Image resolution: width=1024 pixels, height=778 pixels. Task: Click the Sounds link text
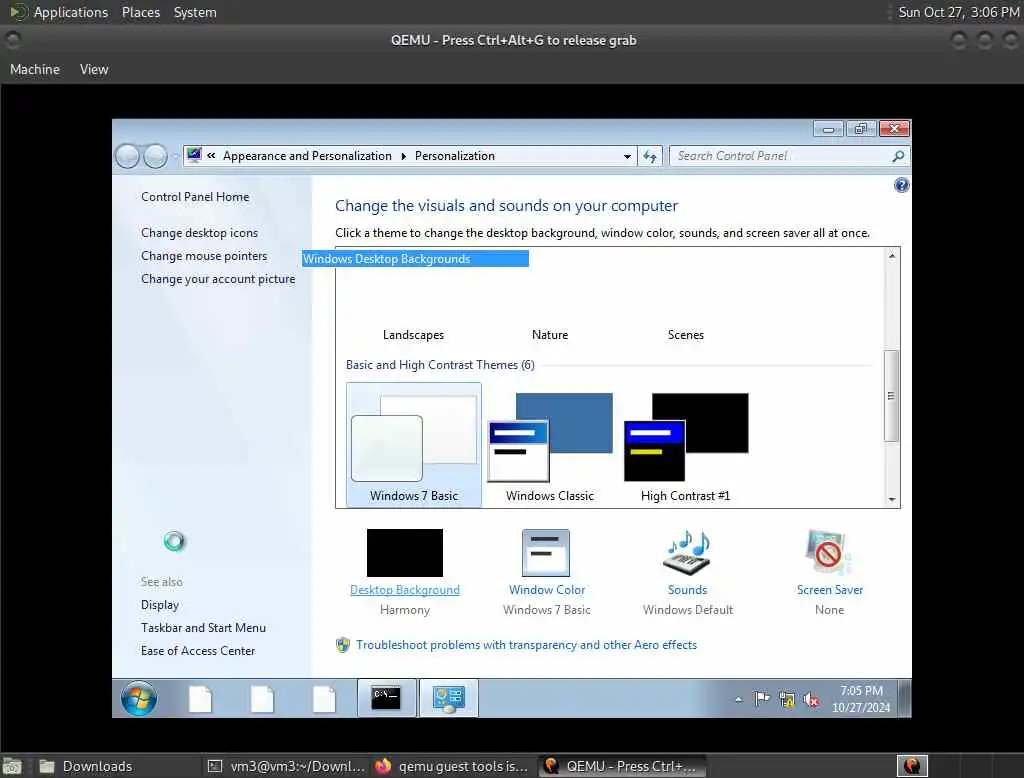pos(687,590)
